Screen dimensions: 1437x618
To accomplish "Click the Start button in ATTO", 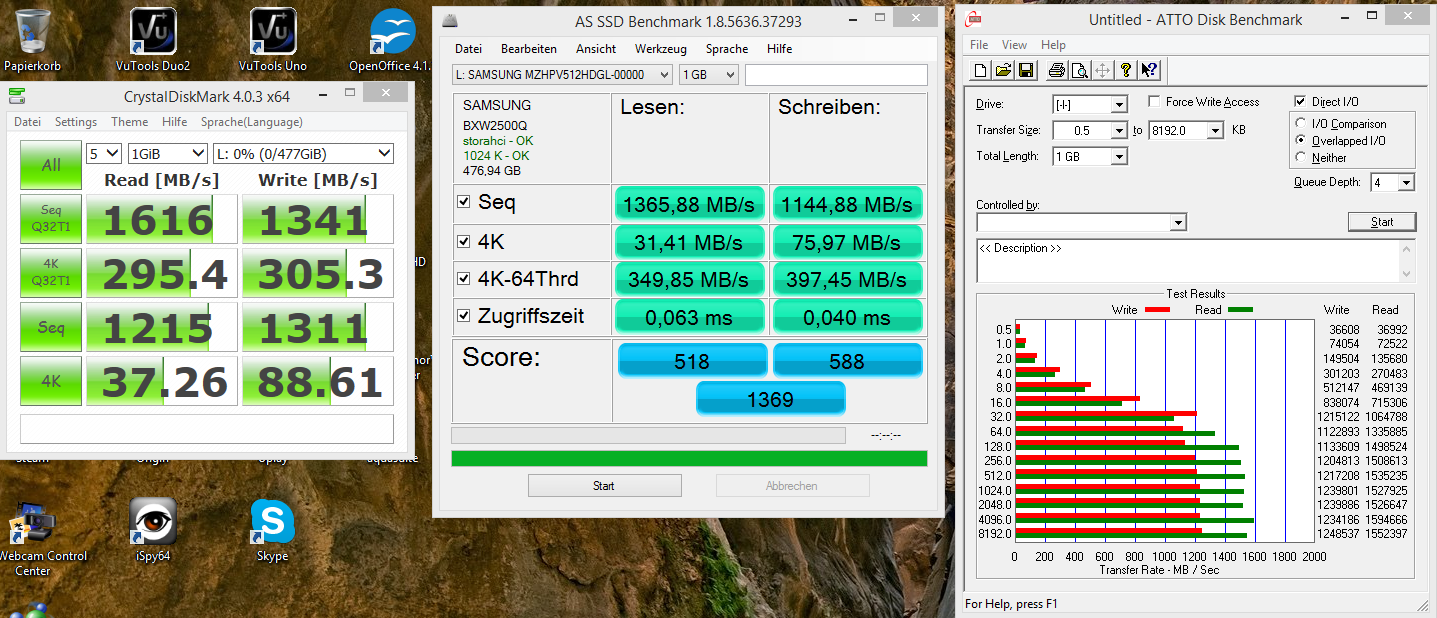I will pyautogui.click(x=1382, y=222).
